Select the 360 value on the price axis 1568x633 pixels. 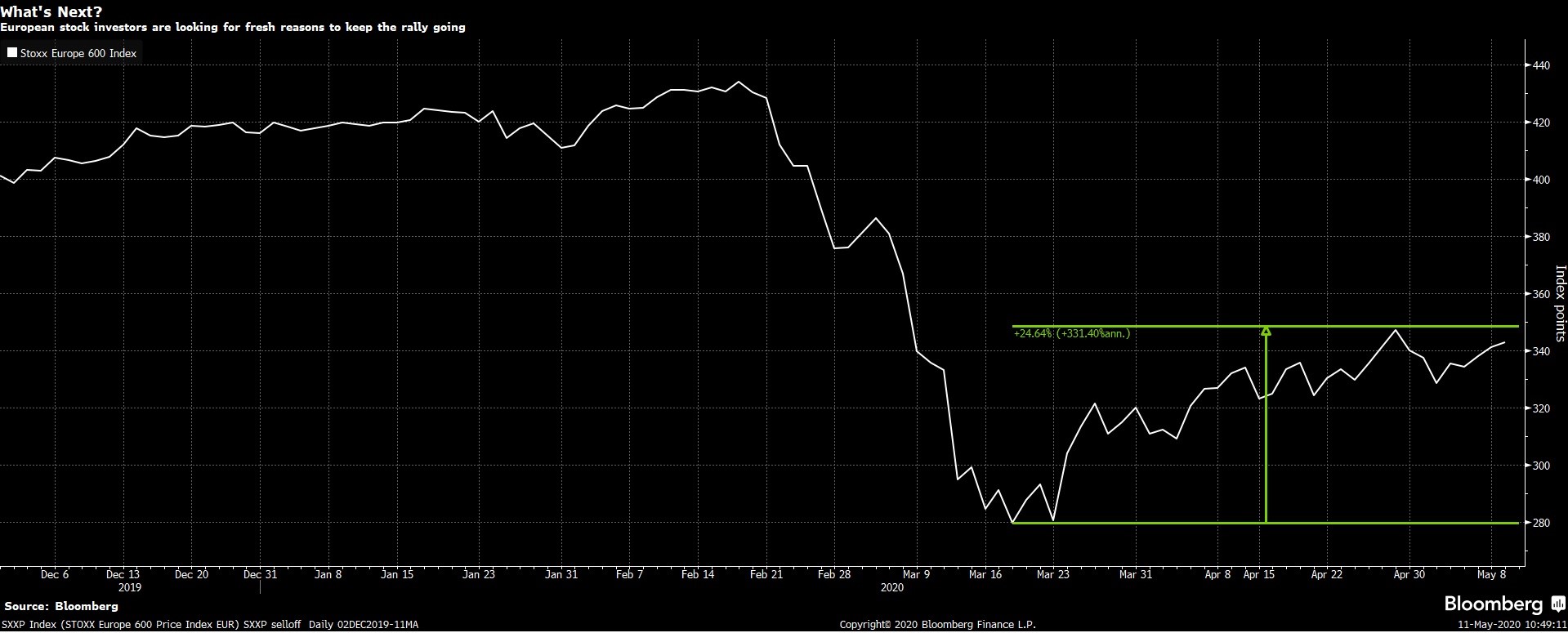tap(1541, 294)
